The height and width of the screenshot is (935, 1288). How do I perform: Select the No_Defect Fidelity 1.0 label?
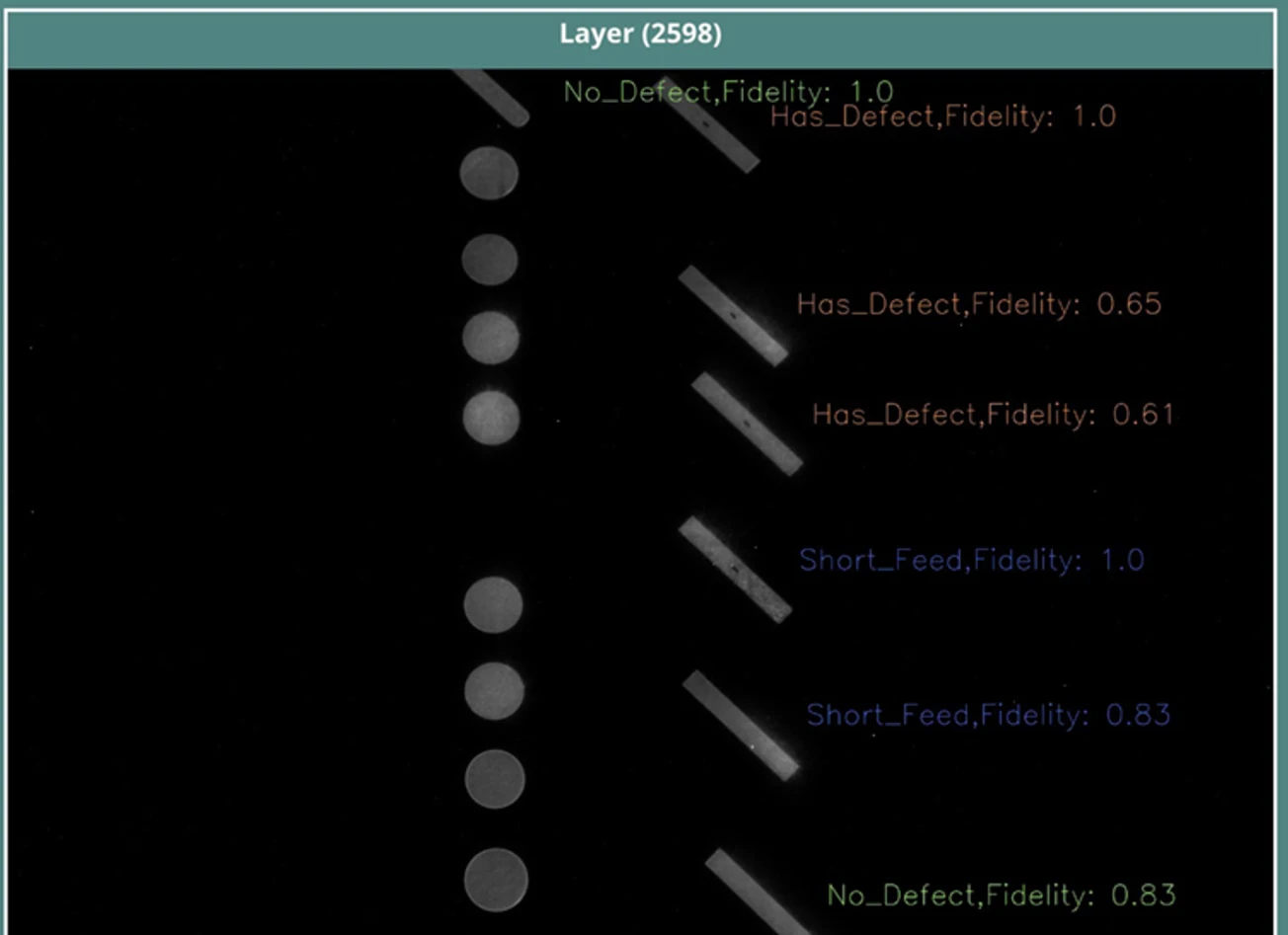point(729,92)
